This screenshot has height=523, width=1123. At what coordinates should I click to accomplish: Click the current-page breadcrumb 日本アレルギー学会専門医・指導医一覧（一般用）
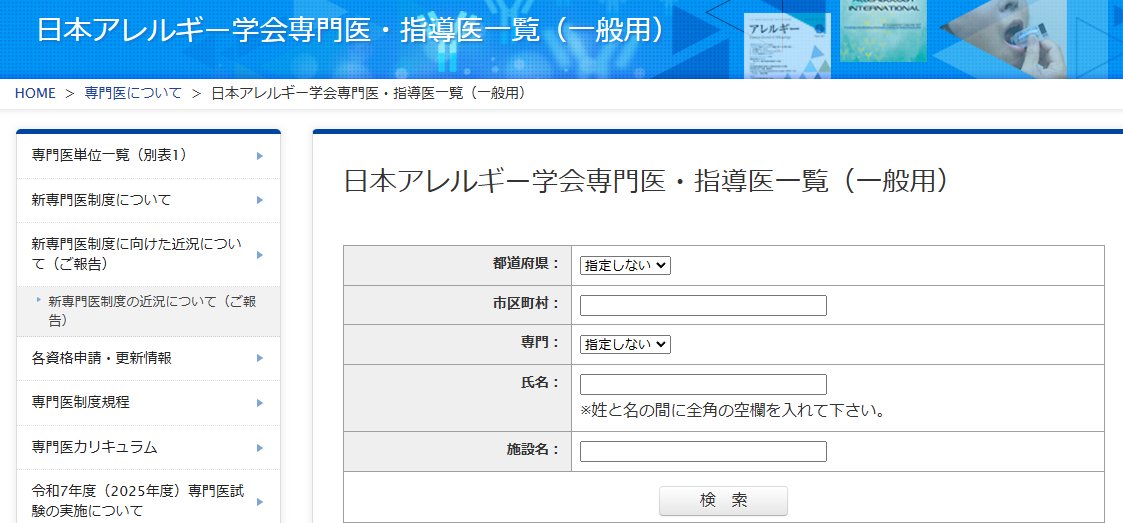369,93
